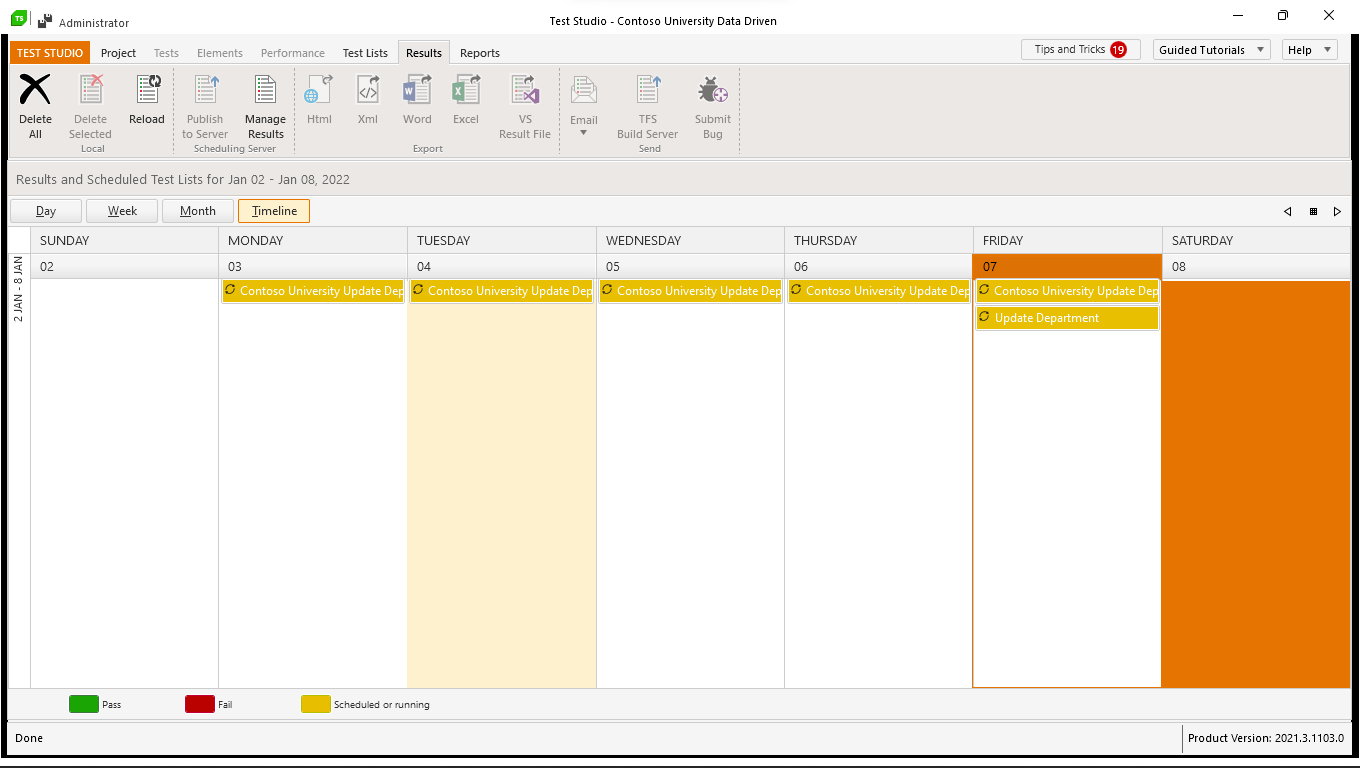Switch to Day view

(x=46, y=211)
